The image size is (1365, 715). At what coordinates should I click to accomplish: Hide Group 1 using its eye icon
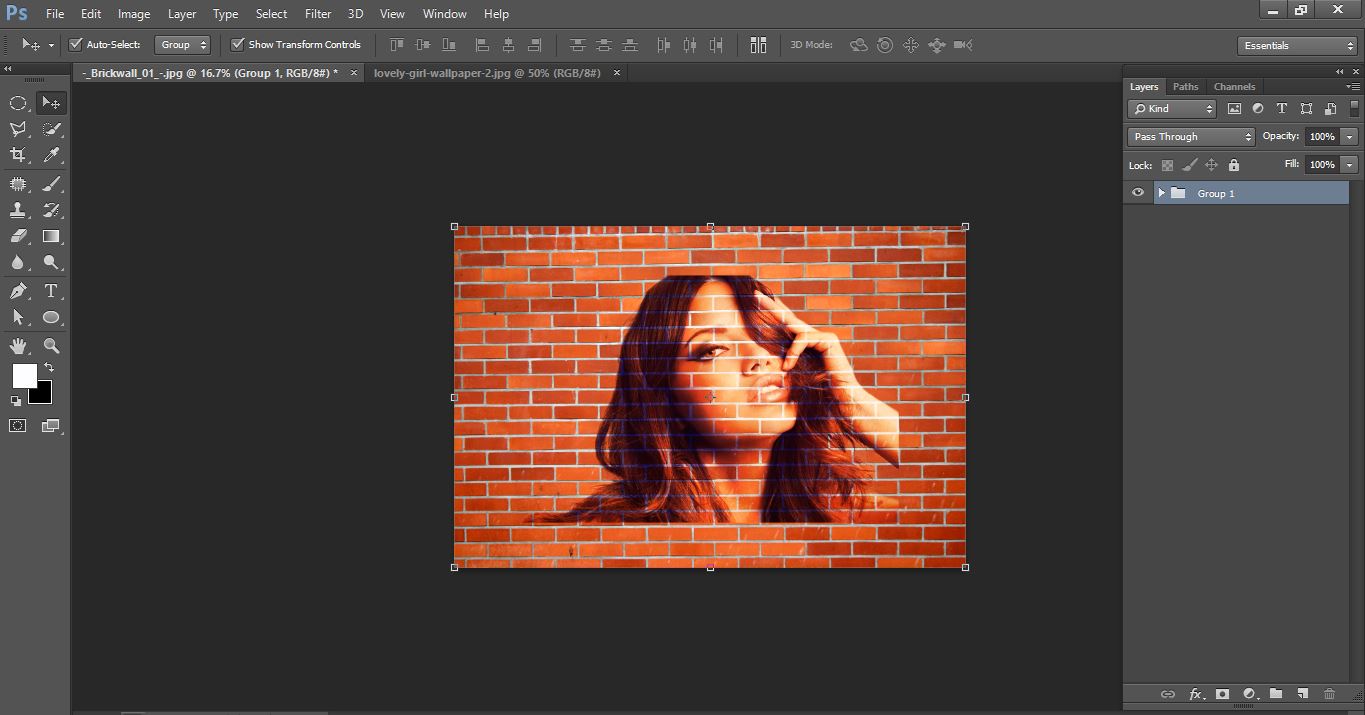coord(1137,192)
